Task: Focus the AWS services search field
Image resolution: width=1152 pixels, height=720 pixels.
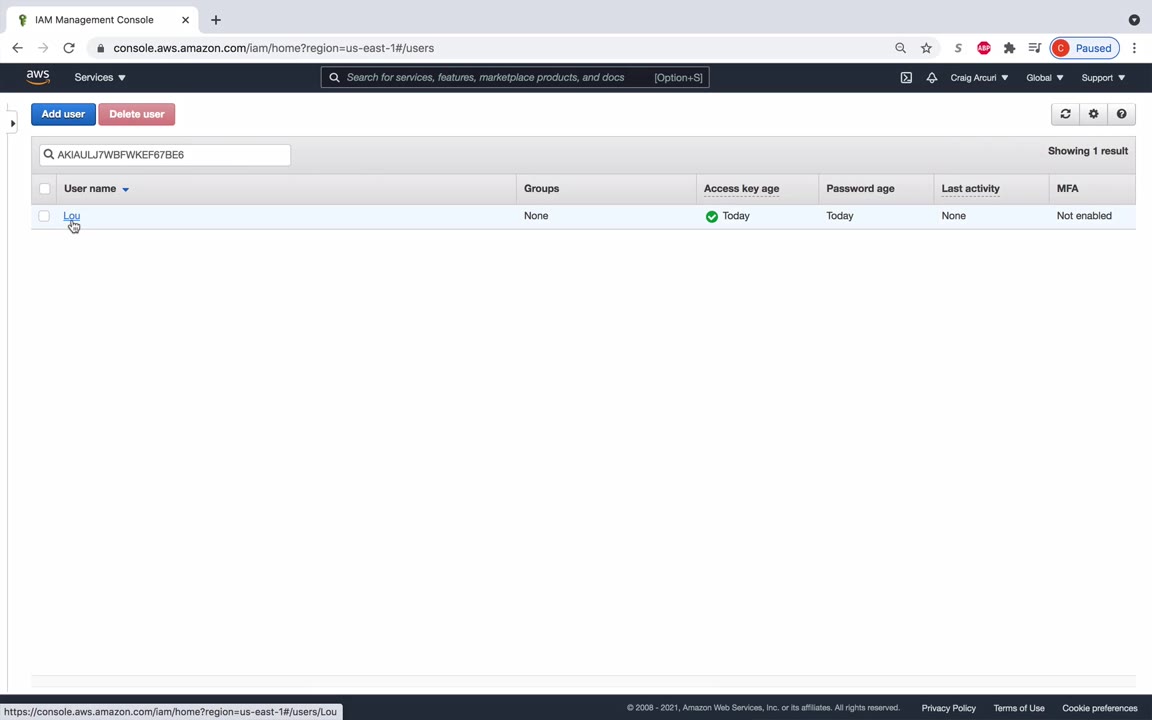Action: click(515, 77)
